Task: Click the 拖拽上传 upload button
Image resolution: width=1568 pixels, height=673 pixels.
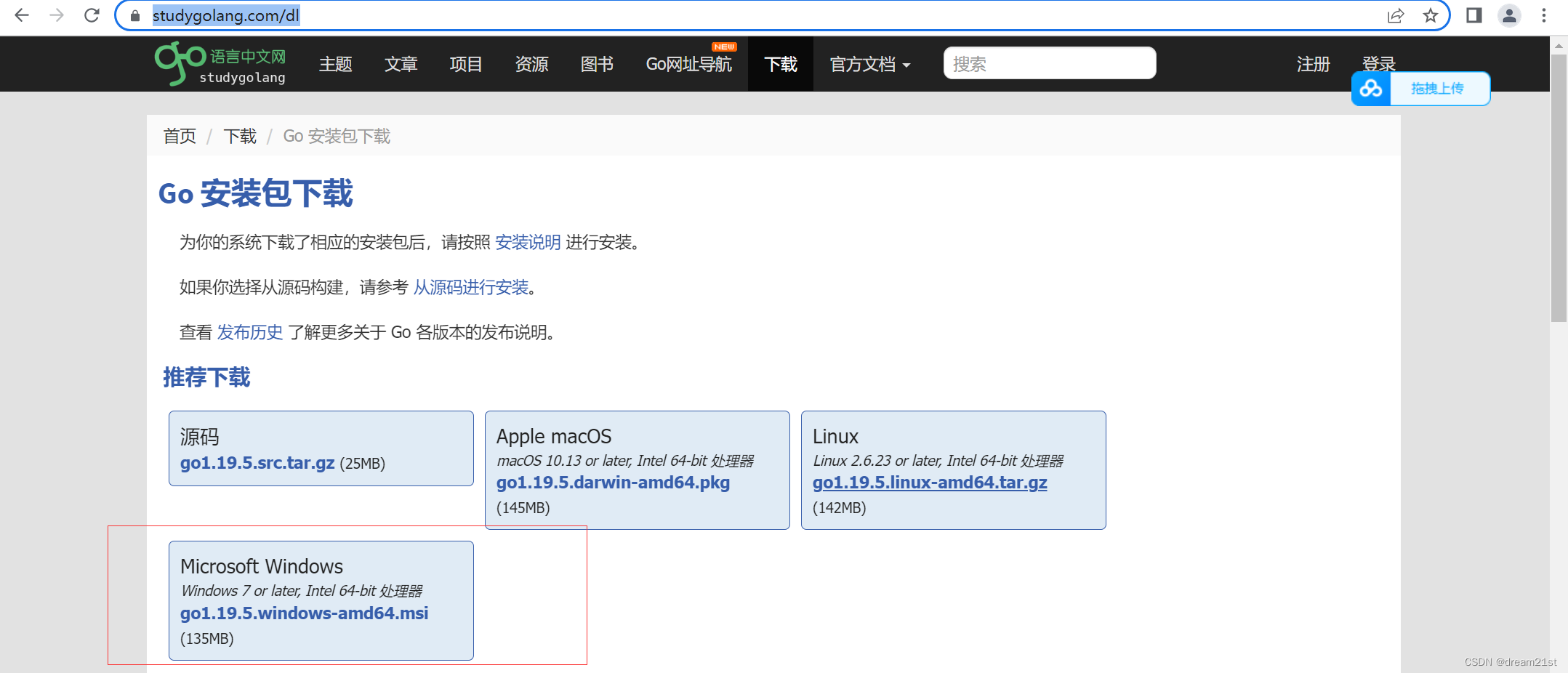Action: pos(1438,89)
